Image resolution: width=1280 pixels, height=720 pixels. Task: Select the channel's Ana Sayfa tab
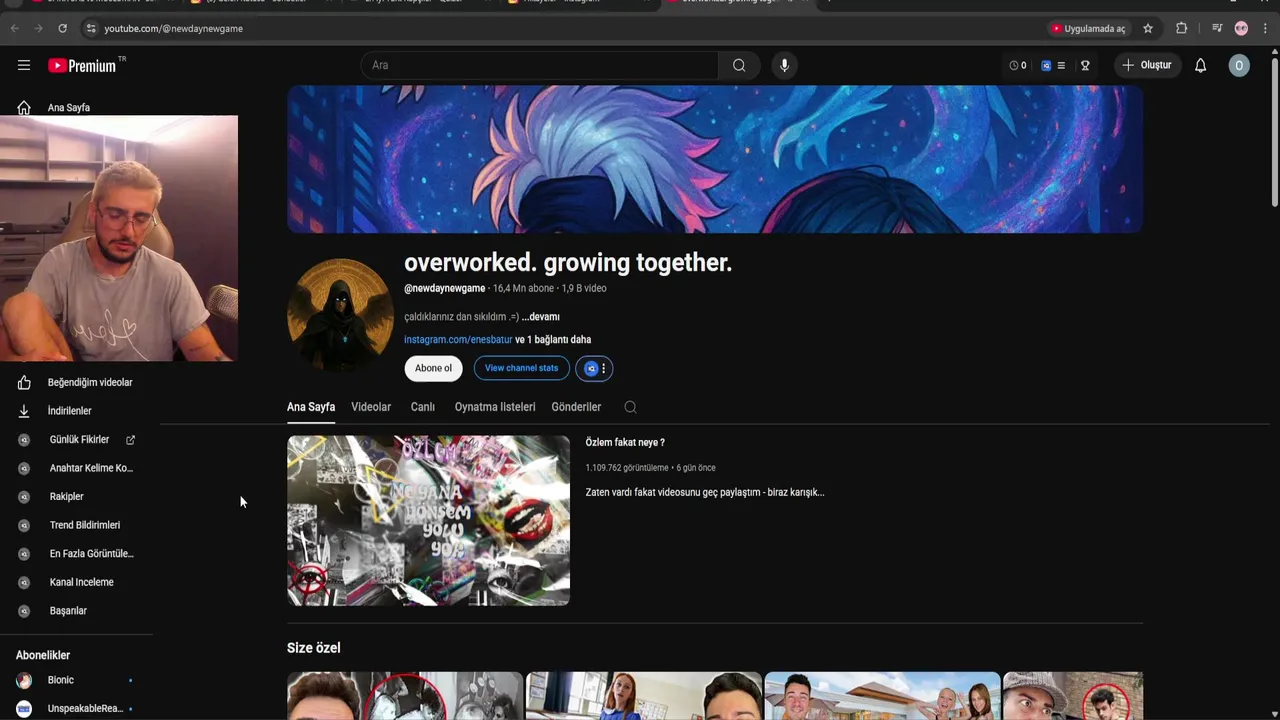[x=311, y=407]
